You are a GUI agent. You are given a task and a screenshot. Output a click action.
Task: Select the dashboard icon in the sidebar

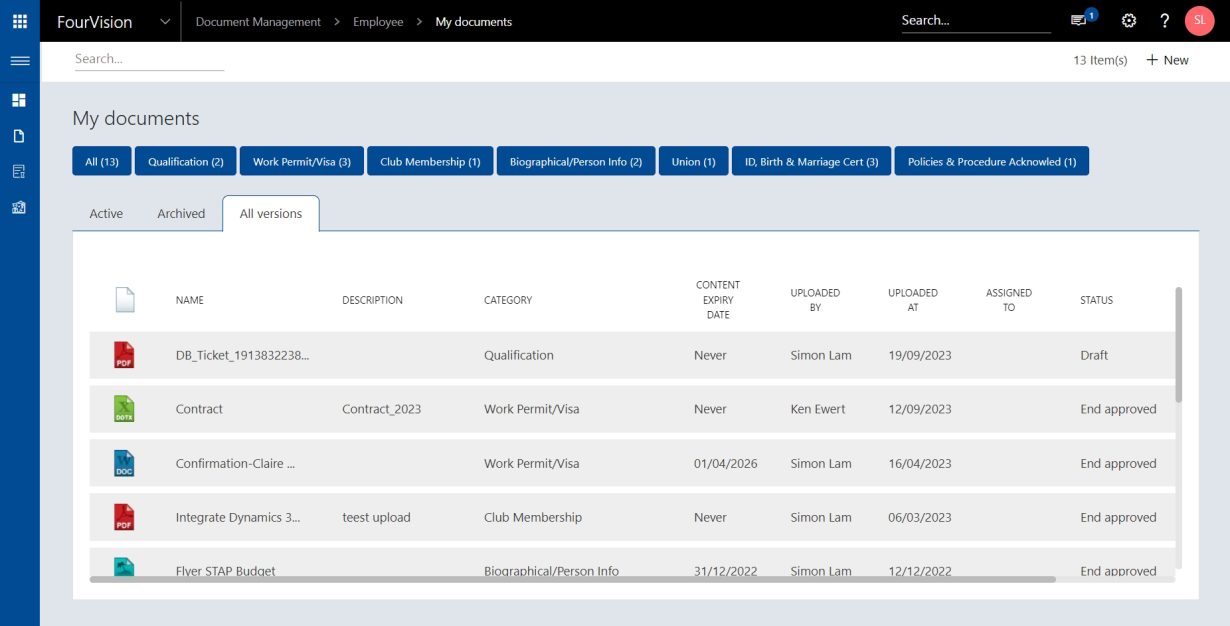[19, 99]
